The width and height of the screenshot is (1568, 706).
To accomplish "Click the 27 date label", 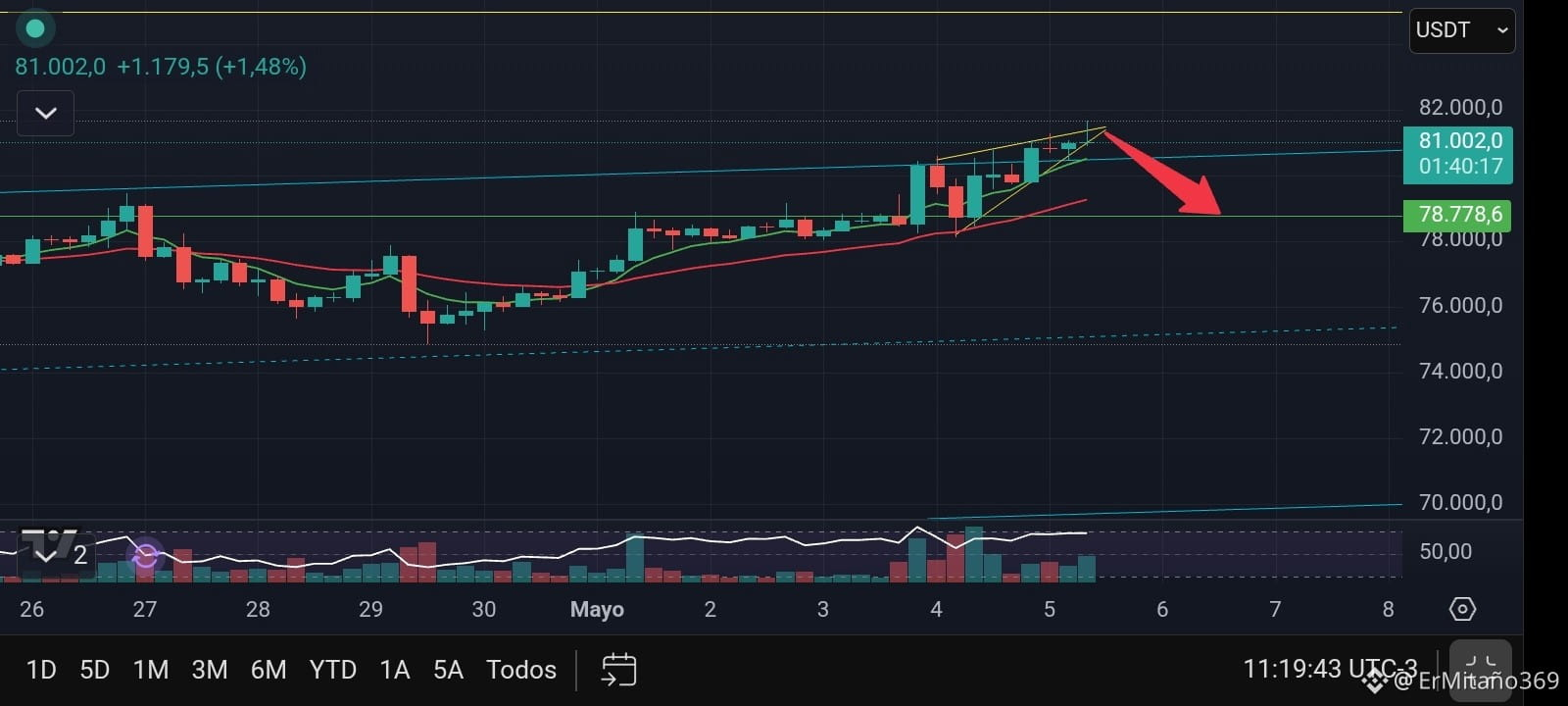I will [145, 609].
